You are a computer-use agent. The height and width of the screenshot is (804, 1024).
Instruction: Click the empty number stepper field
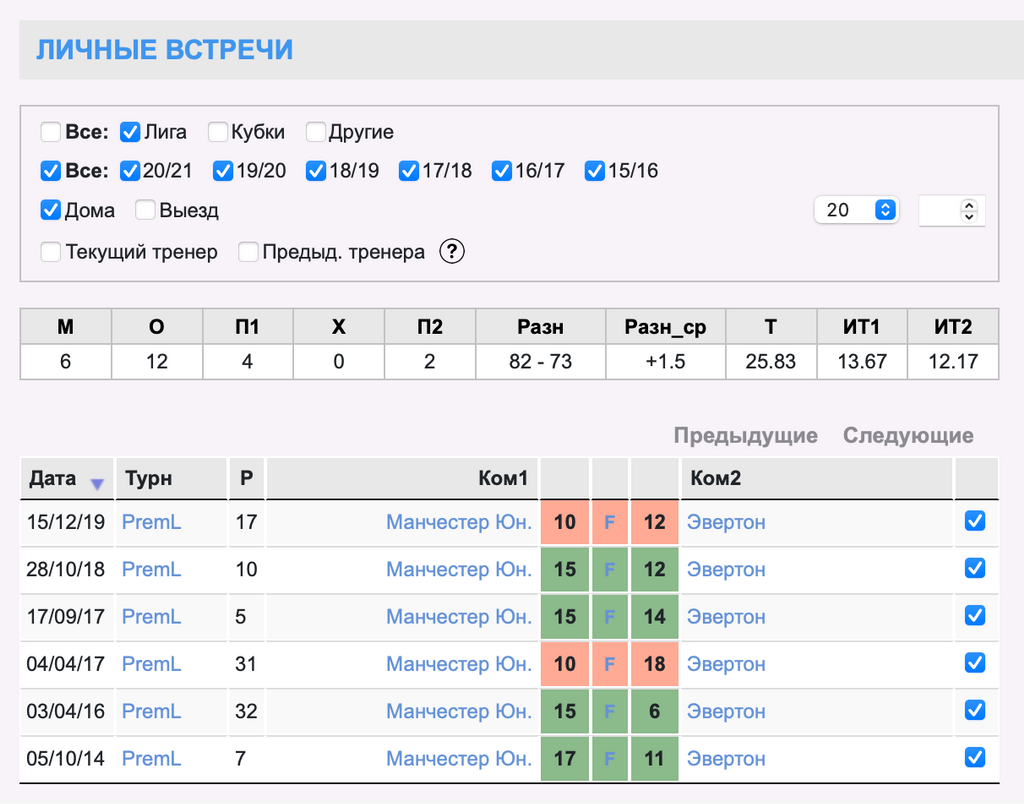click(x=952, y=211)
